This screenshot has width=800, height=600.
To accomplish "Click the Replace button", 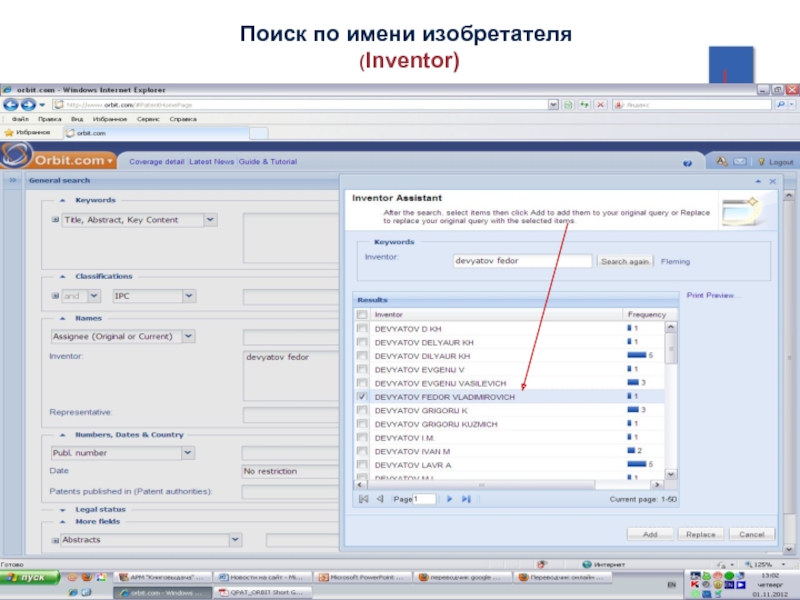I will pyautogui.click(x=701, y=534).
